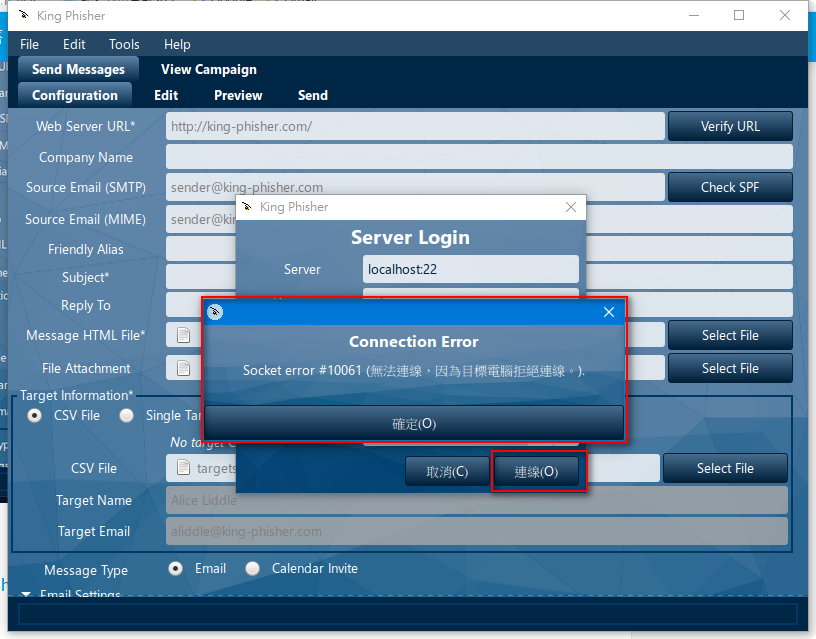Click the 取消(C) cancel button
Image resolution: width=816 pixels, height=639 pixels.
point(447,471)
